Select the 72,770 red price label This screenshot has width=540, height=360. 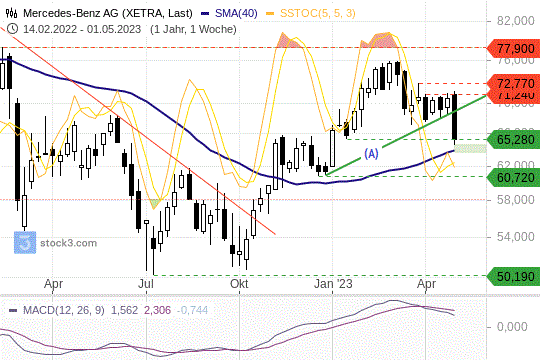coord(513,83)
